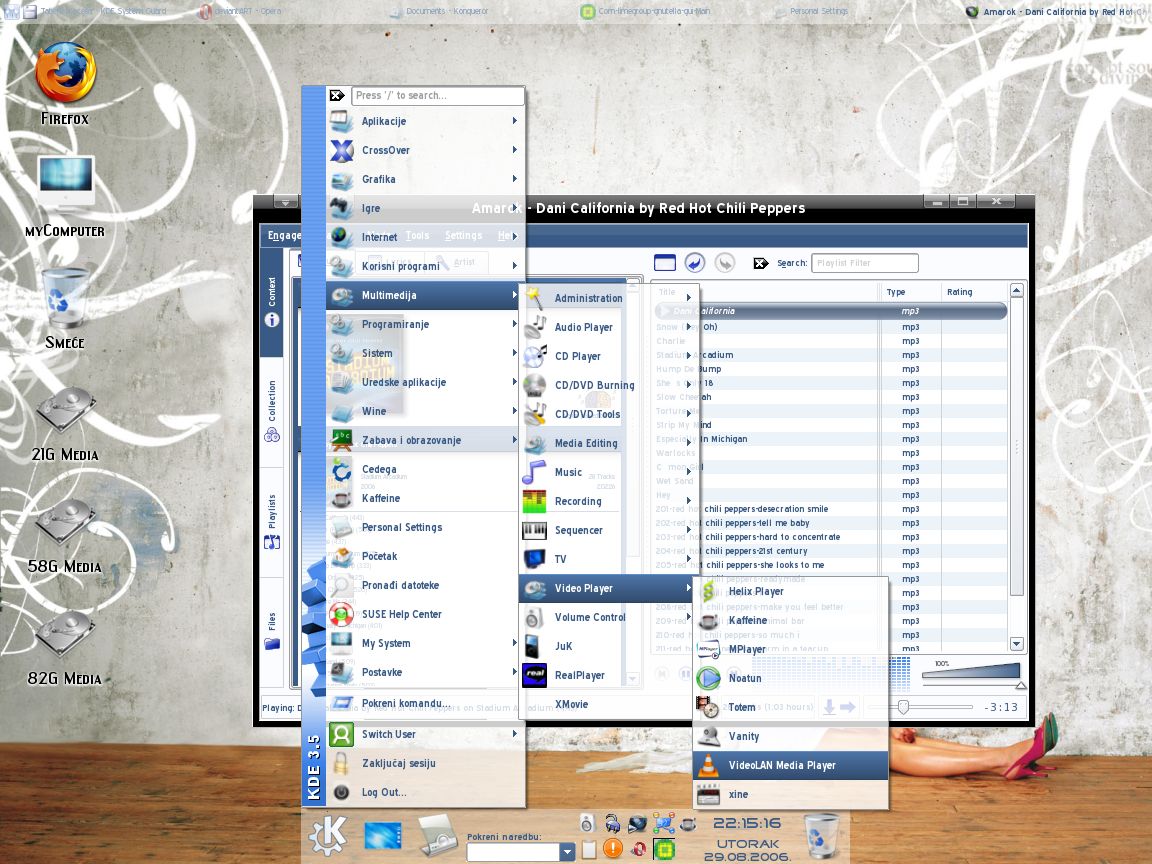Image resolution: width=1152 pixels, height=864 pixels.
Task: Open Vanity from Video Player submenu
Action: pos(791,736)
